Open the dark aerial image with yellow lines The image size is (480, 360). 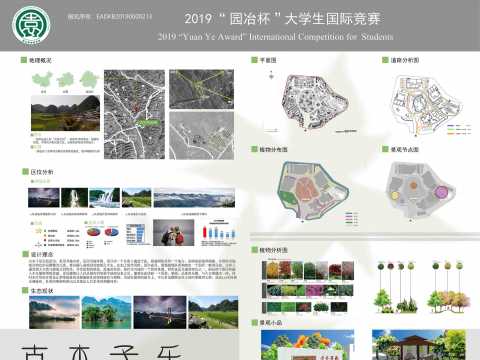pos(202,89)
